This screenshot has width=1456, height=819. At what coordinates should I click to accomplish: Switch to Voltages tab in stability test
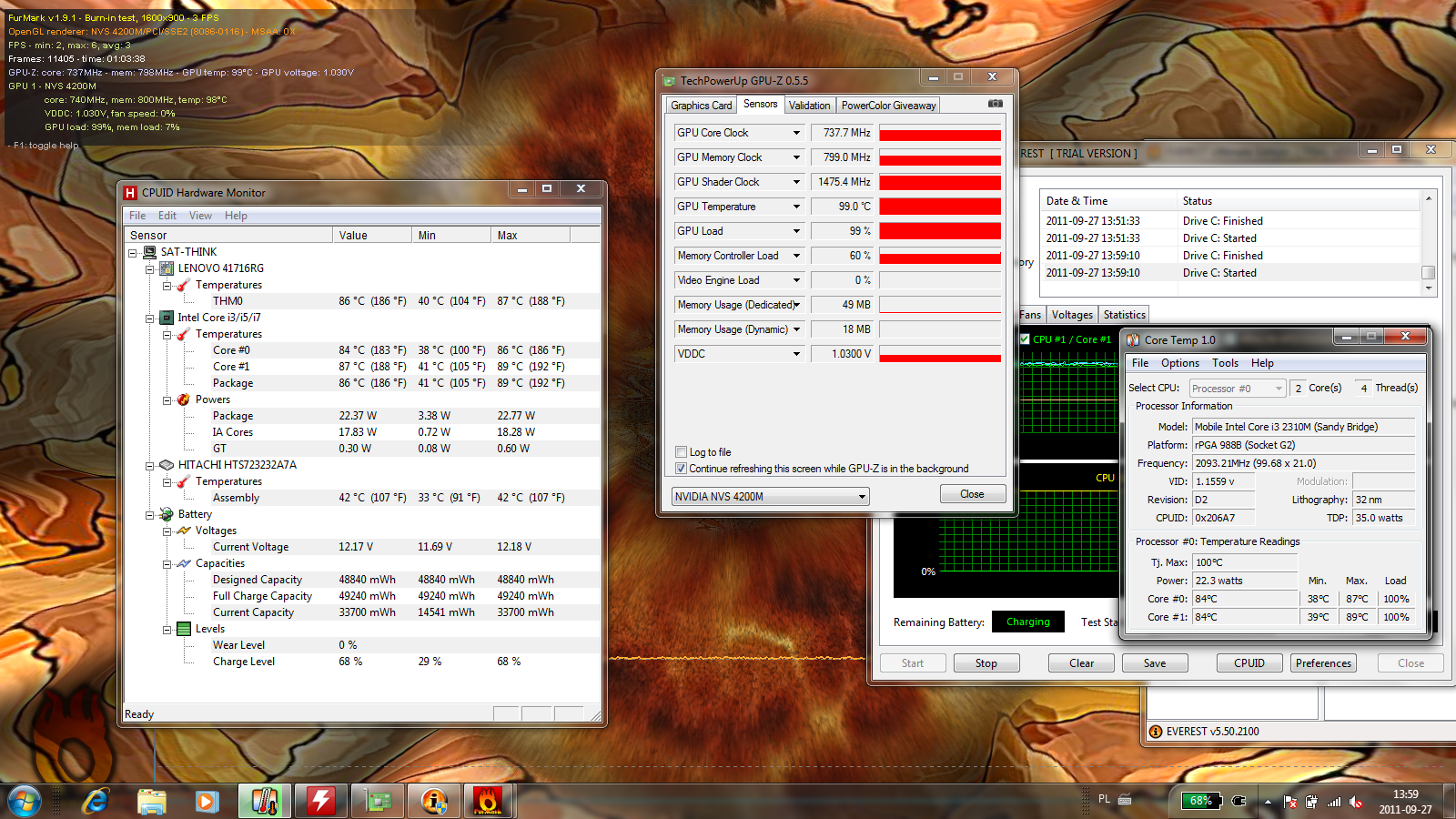[x=1072, y=315]
